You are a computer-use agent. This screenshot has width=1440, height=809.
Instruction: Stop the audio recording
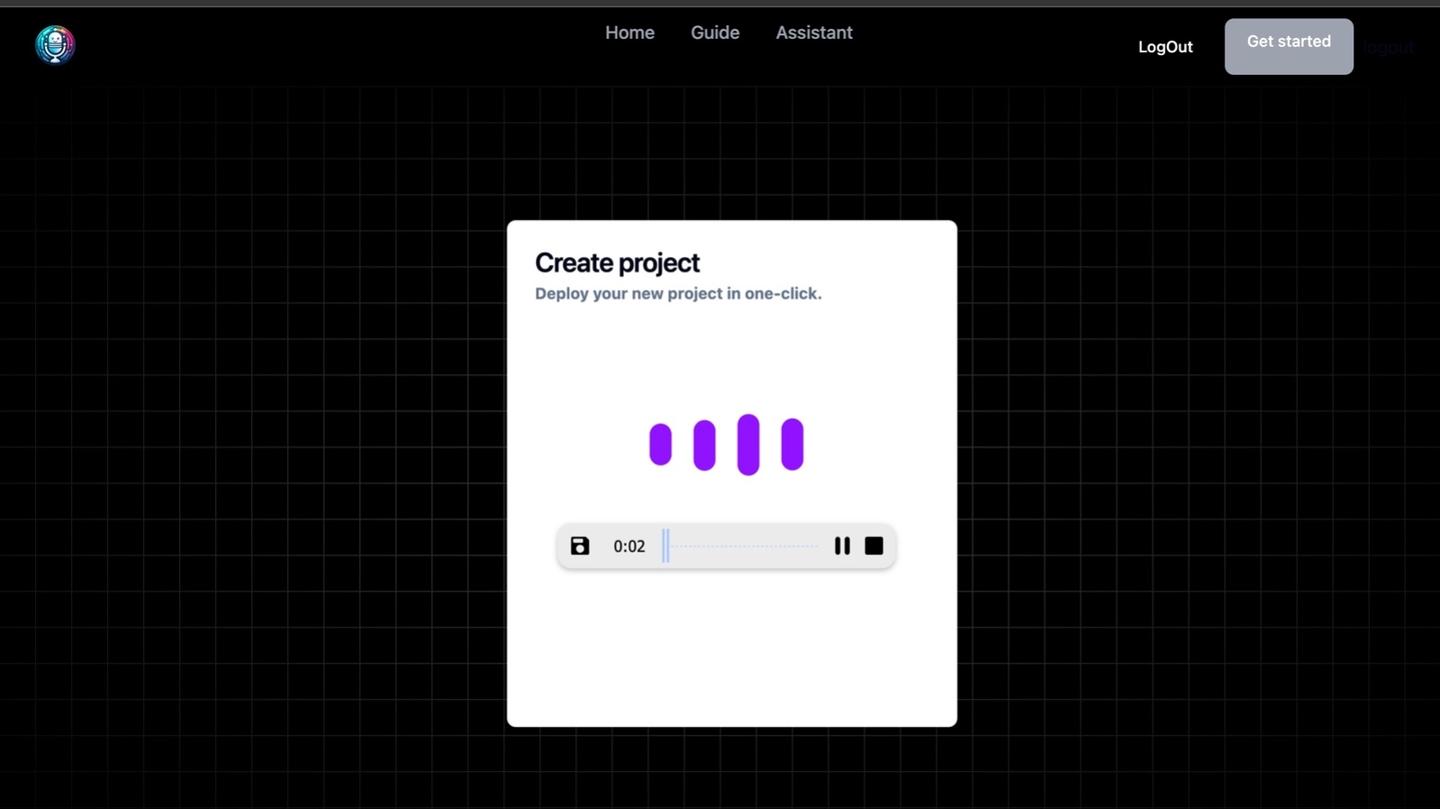pos(874,546)
